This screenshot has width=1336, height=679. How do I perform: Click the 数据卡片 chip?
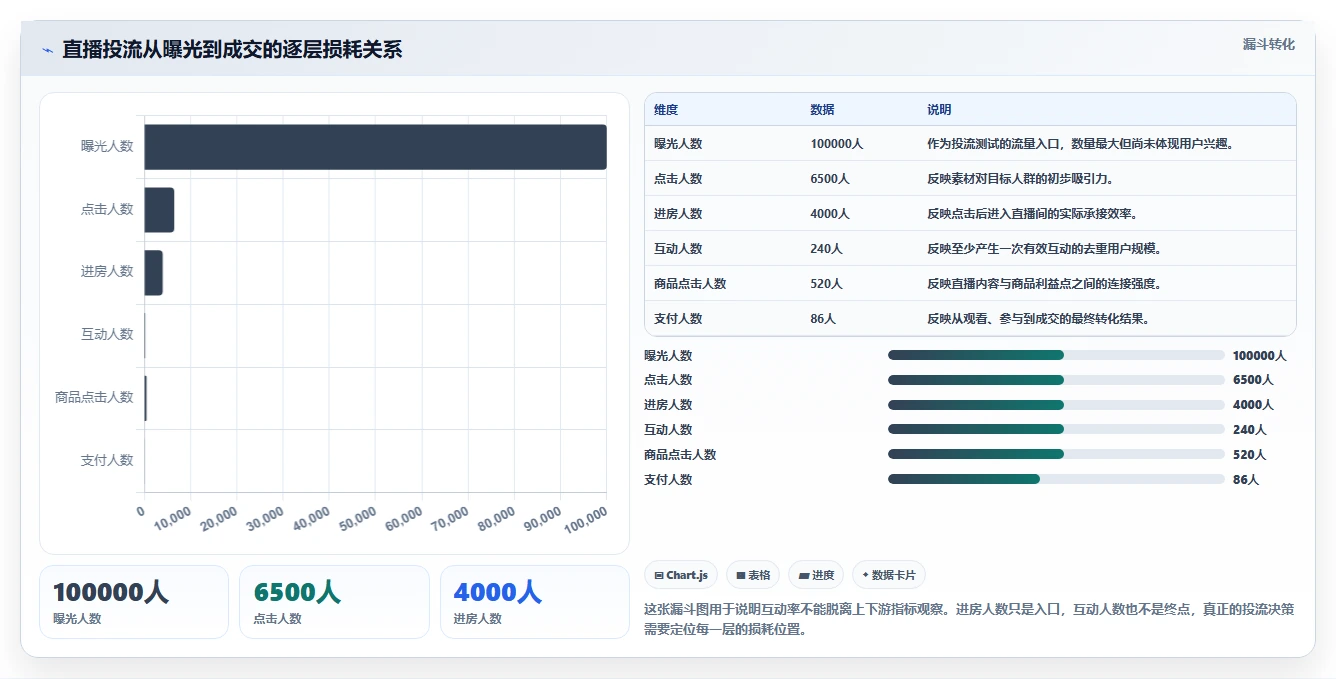[889, 575]
